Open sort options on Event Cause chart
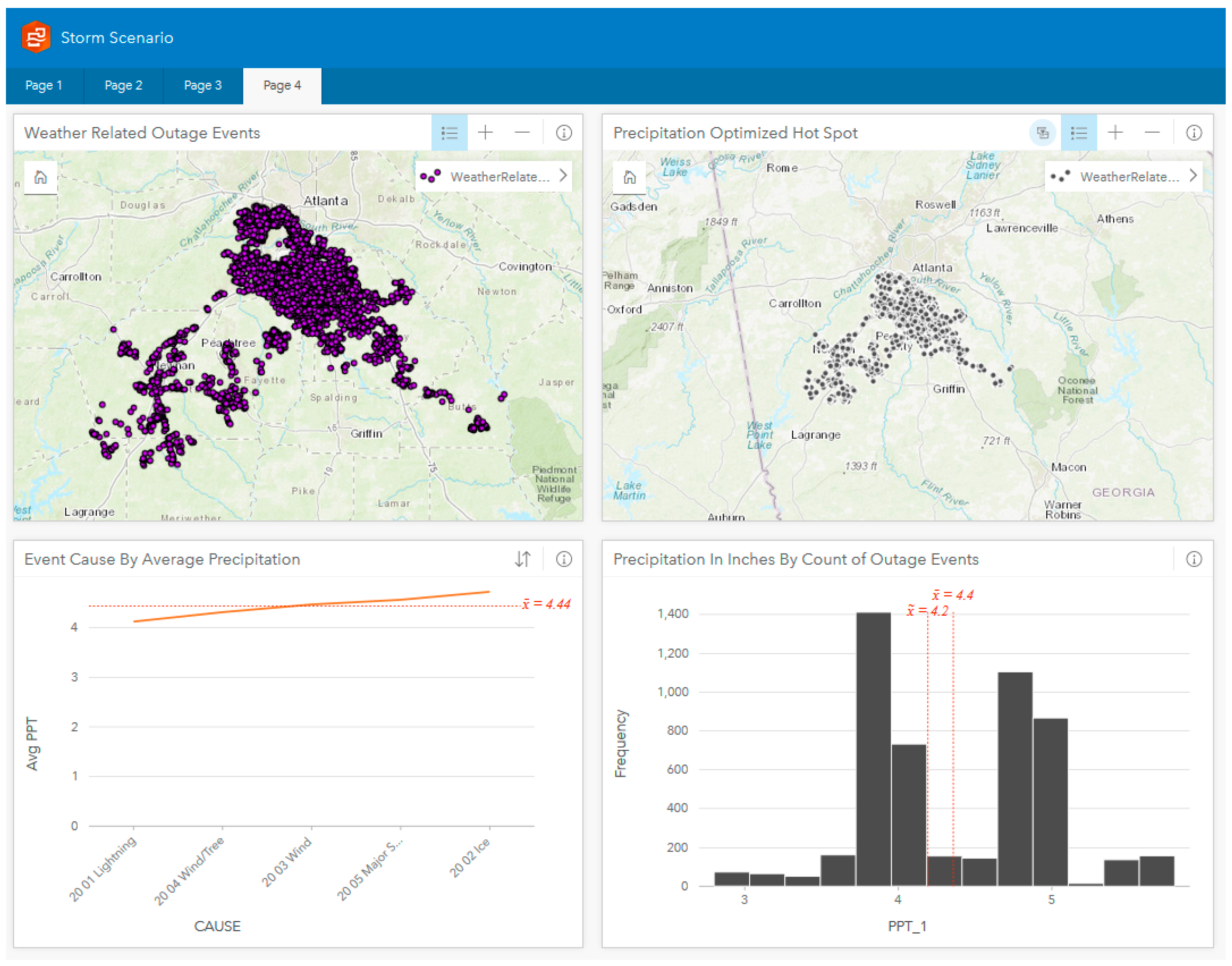Viewport: 1232px width, 966px height. 523,559
